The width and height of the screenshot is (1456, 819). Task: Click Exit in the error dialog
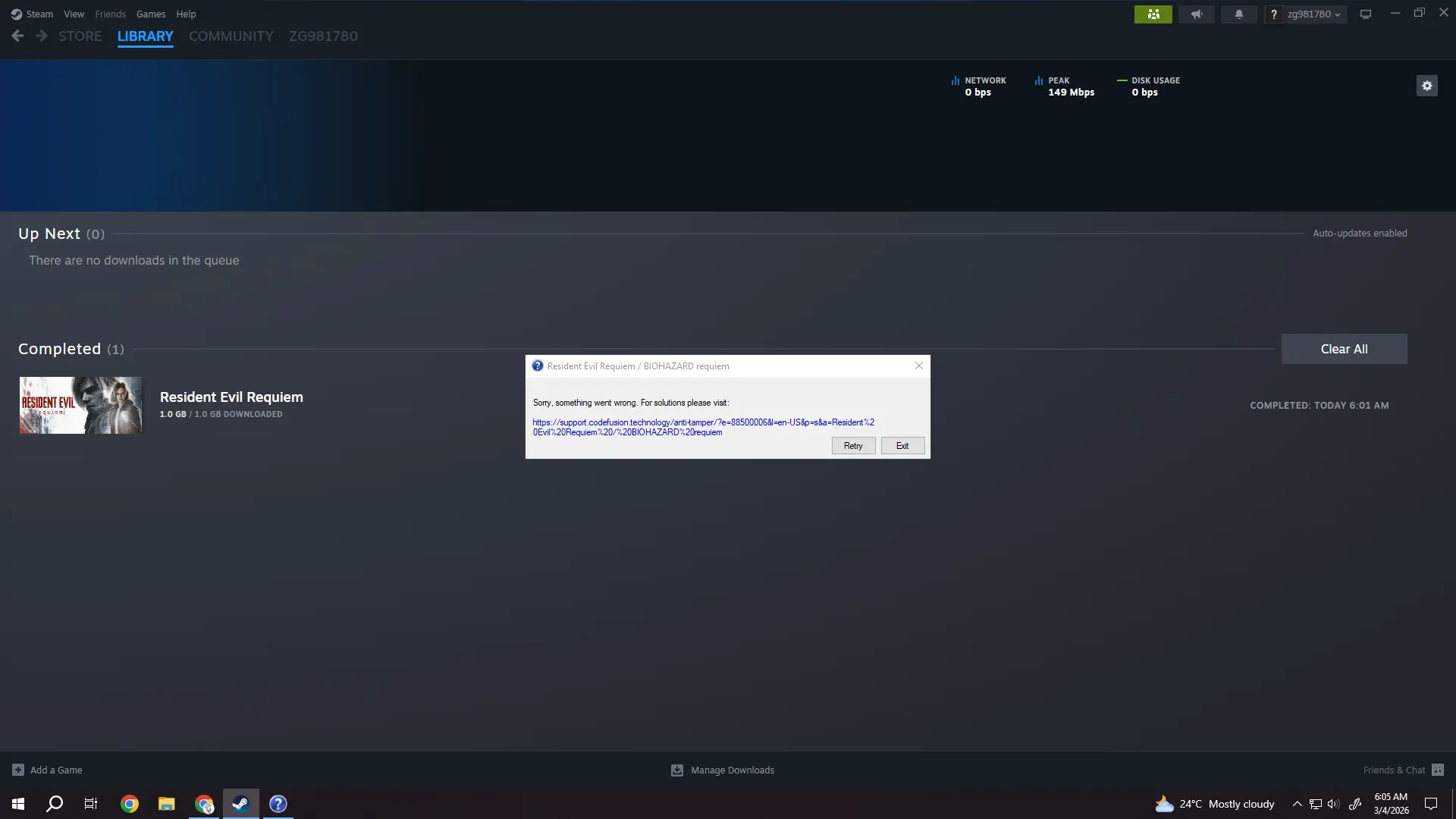click(x=902, y=446)
